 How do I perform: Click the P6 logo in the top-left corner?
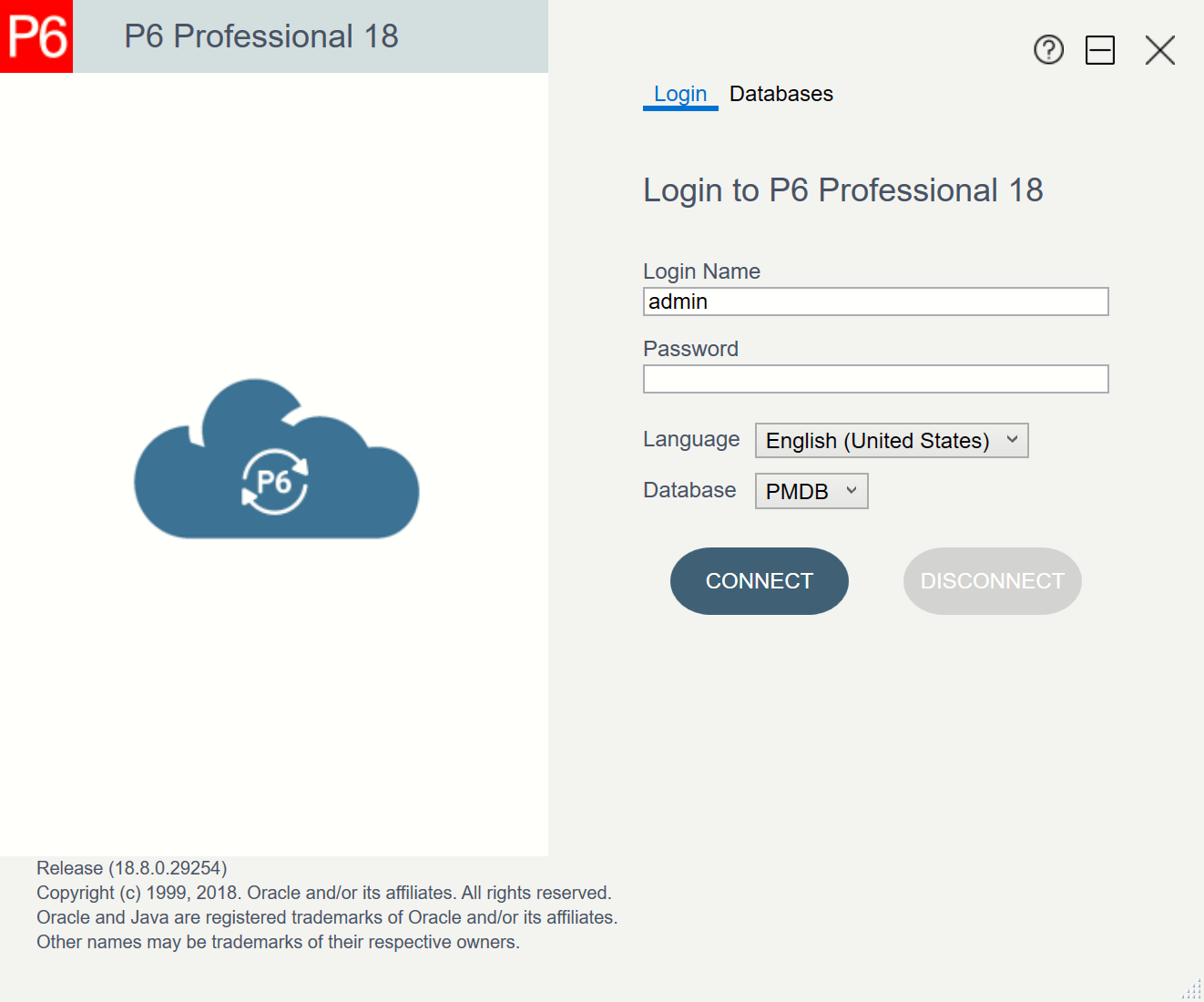click(x=36, y=36)
